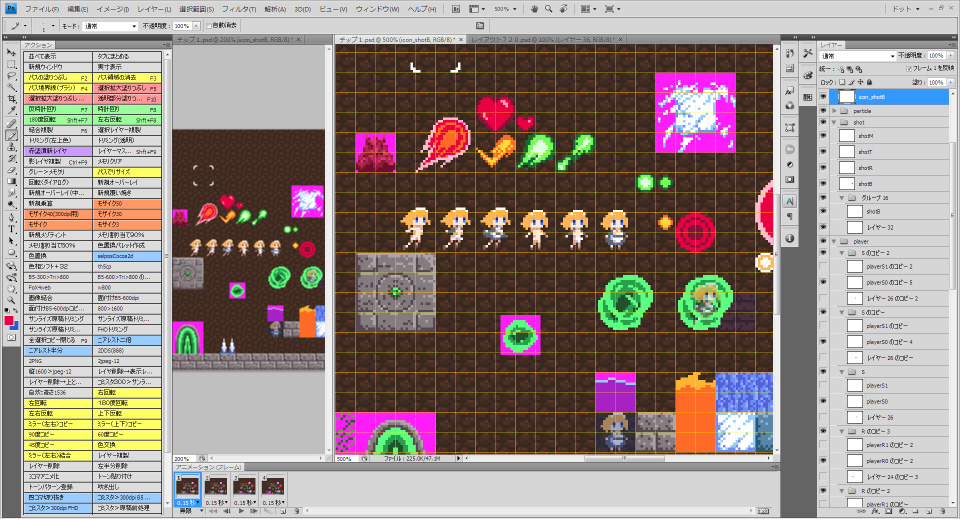Select the Zoom tool in the toolbox

pyautogui.click(x=11, y=300)
